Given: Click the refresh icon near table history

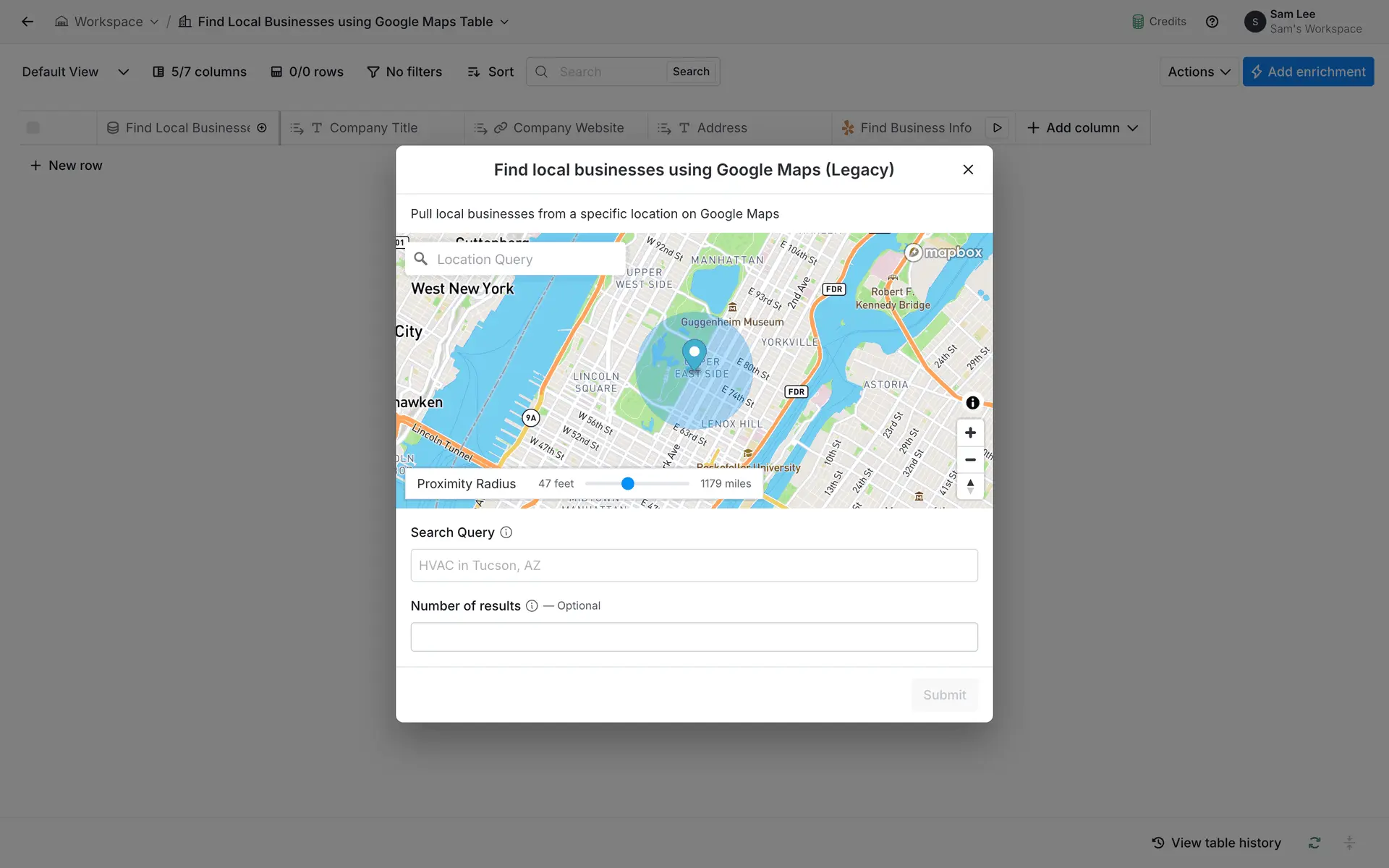Looking at the screenshot, I should pos(1314,843).
